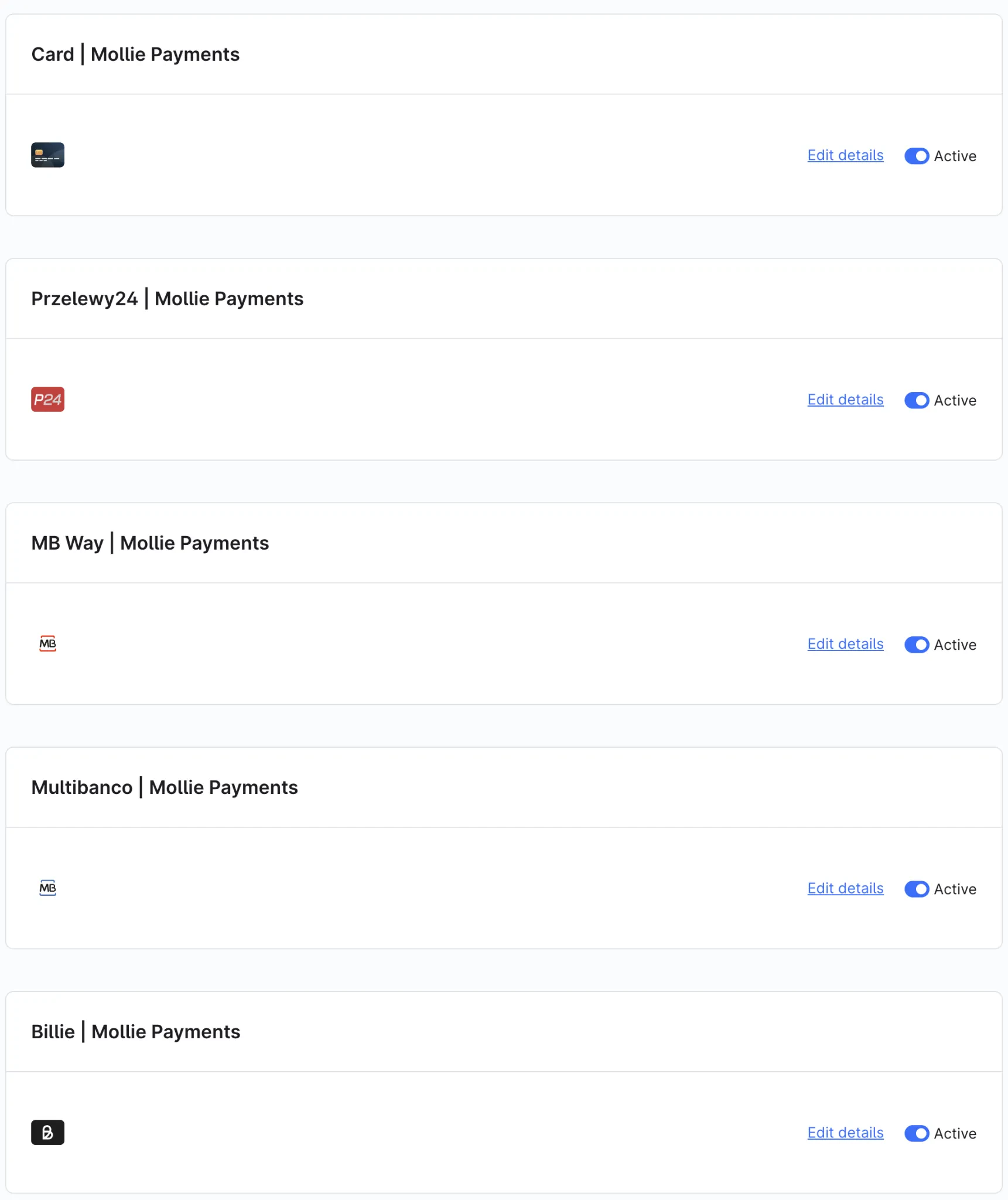
Task: Toggle Przelewy24 active switch off
Action: 917,400
